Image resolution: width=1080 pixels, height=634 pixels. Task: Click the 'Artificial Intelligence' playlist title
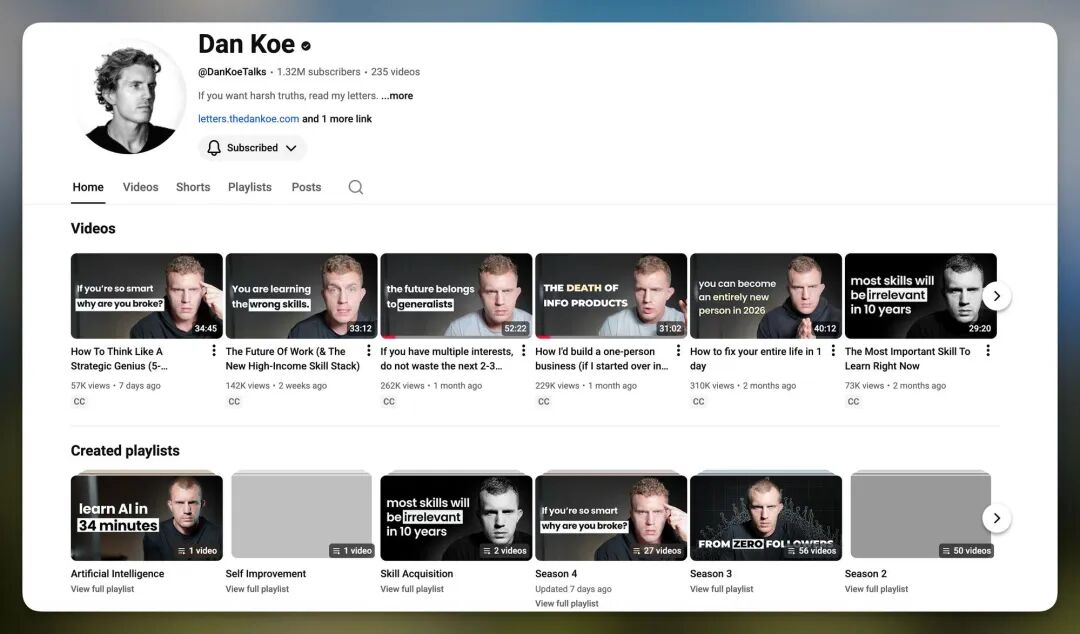[x=118, y=574]
